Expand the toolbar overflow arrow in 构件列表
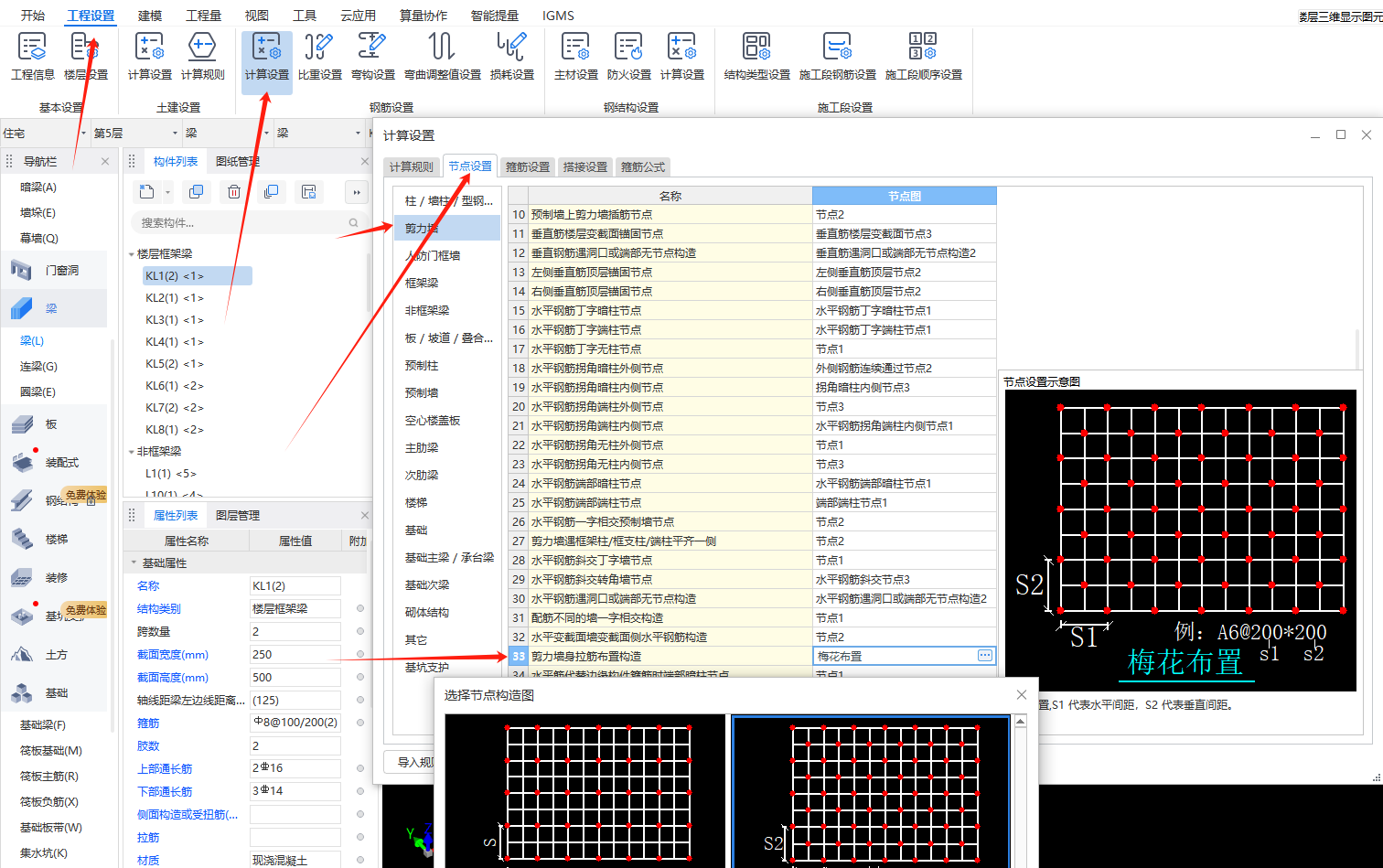 [x=356, y=192]
